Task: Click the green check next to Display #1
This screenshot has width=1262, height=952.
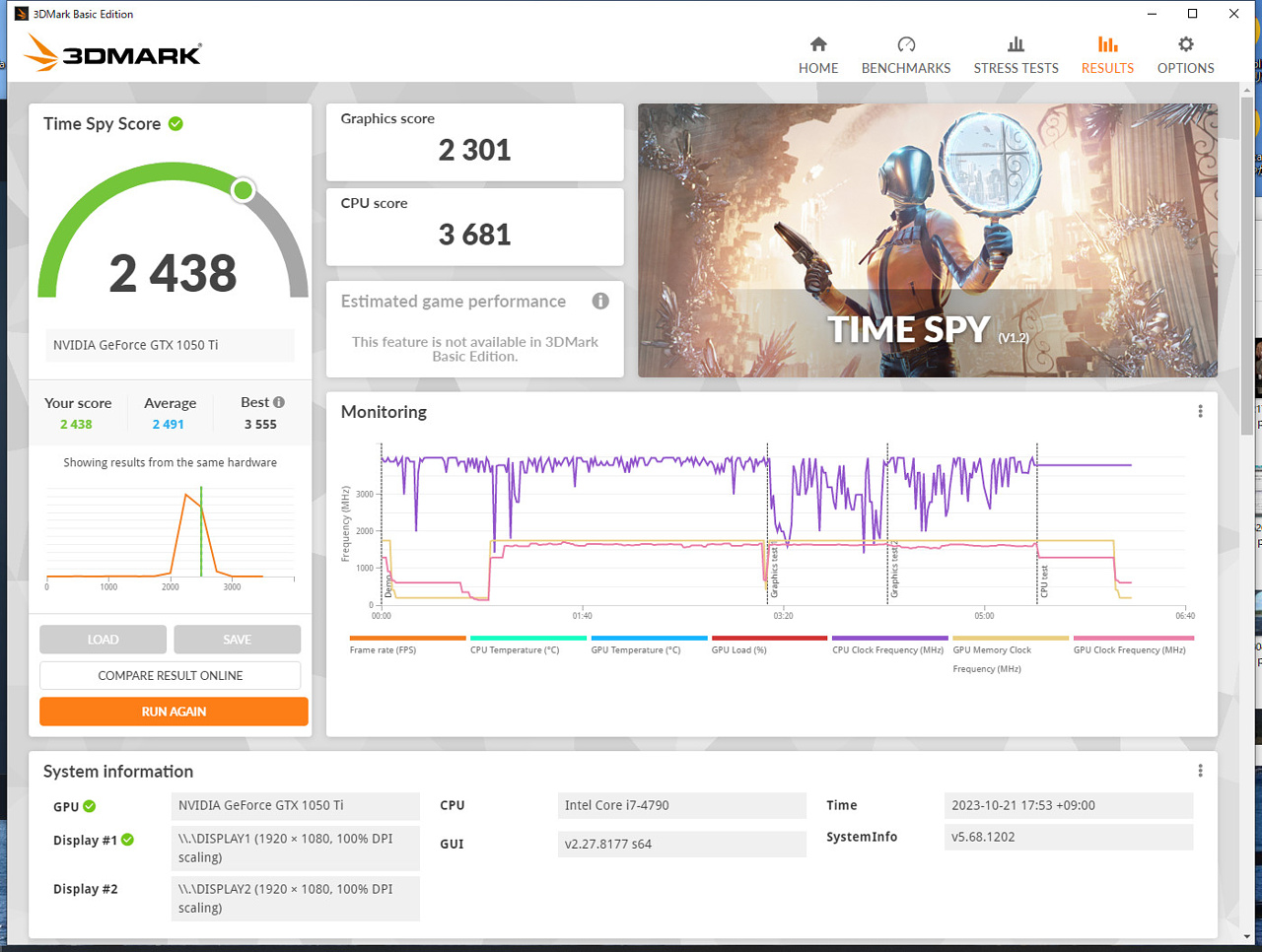Action: point(128,840)
